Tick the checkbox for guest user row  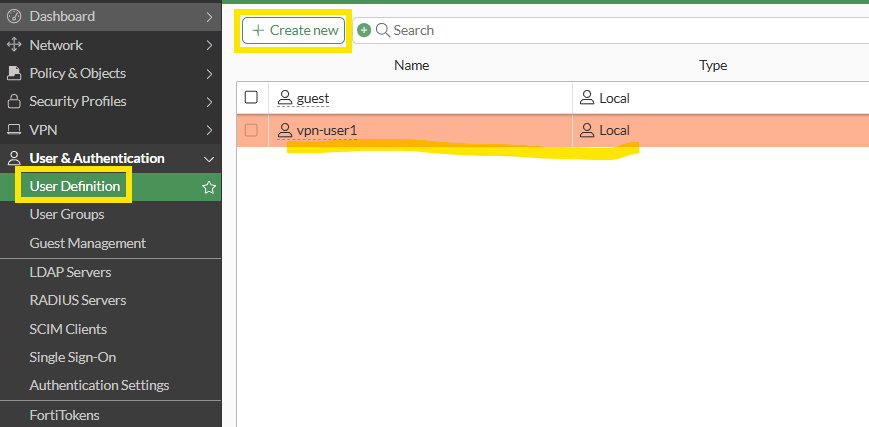click(252, 98)
